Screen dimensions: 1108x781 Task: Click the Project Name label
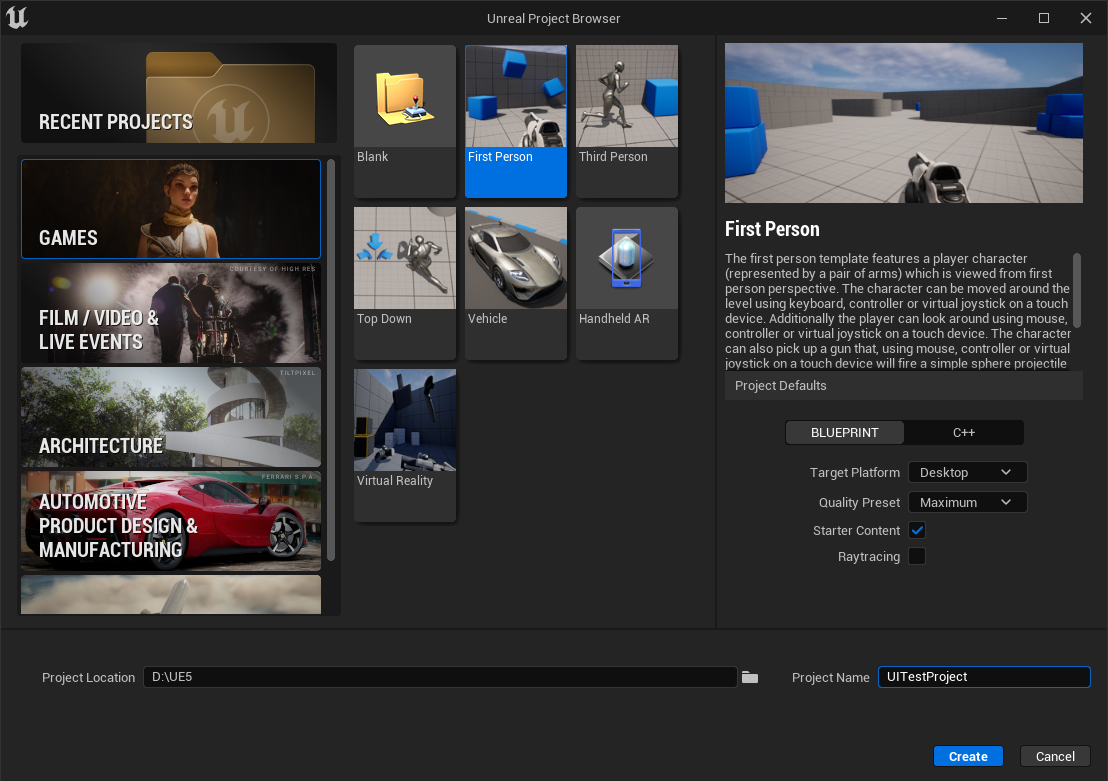click(x=830, y=677)
